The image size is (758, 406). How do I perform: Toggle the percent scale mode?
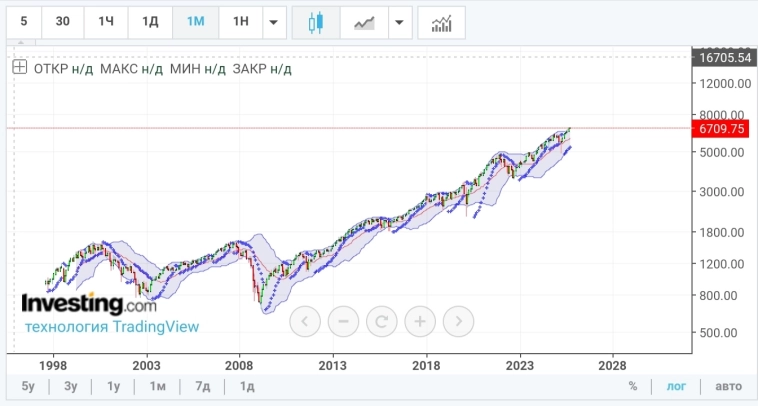point(633,386)
